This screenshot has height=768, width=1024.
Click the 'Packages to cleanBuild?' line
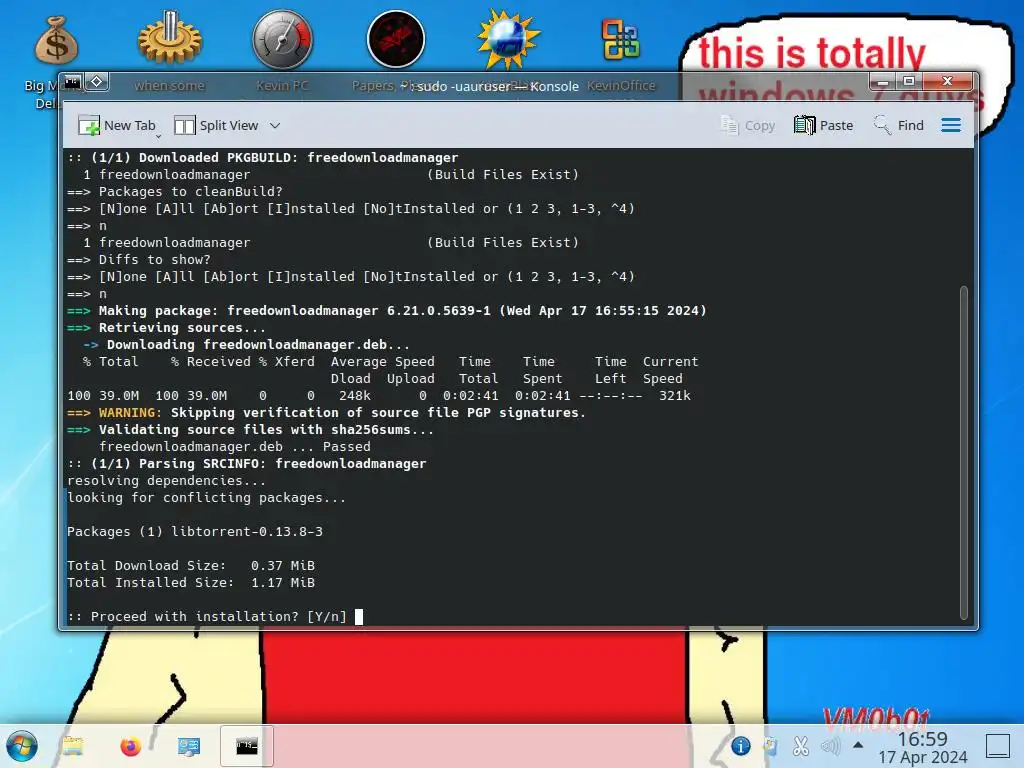[x=174, y=192]
